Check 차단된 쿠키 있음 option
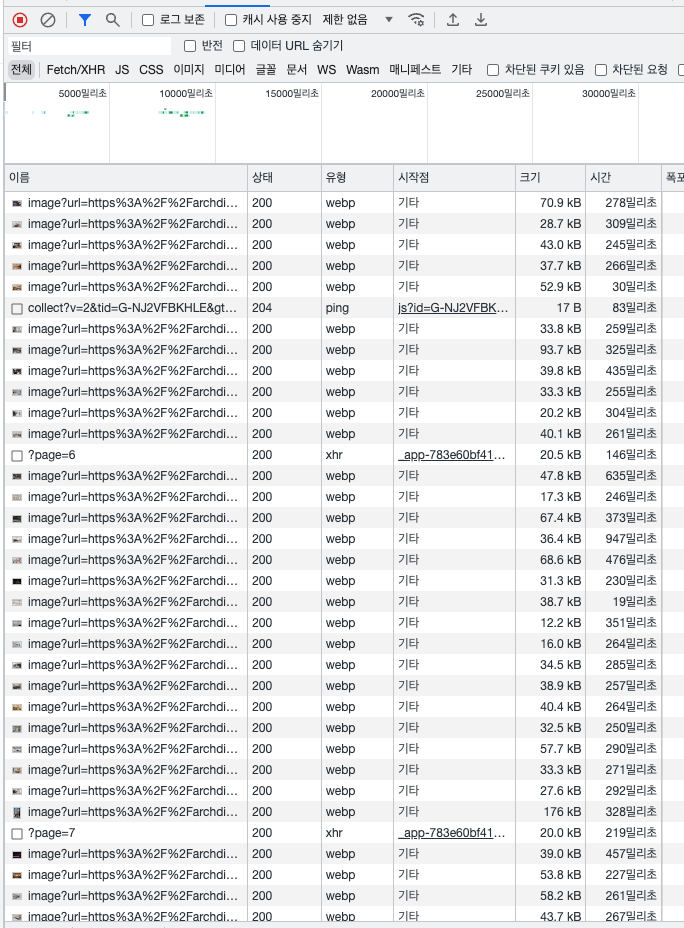This screenshot has height=928, width=684. [493, 70]
